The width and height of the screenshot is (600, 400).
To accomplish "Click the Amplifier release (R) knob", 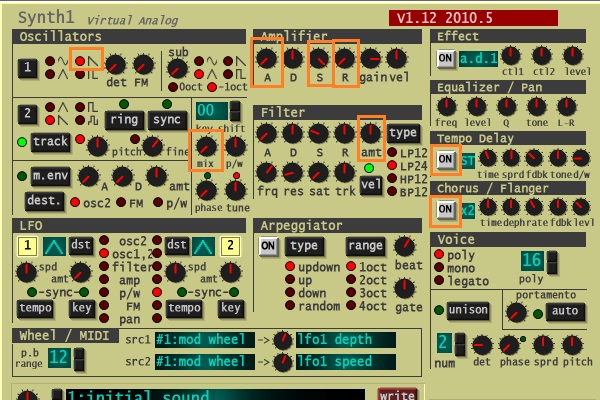I will coord(344,59).
